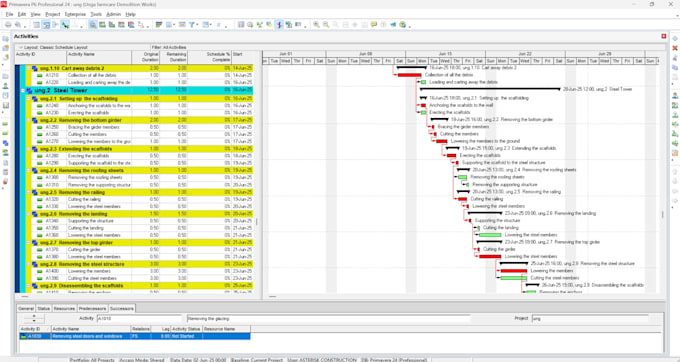The height and width of the screenshot is (362, 680).
Task: Open Print Preview from the toolbar
Action: [18, 25]
